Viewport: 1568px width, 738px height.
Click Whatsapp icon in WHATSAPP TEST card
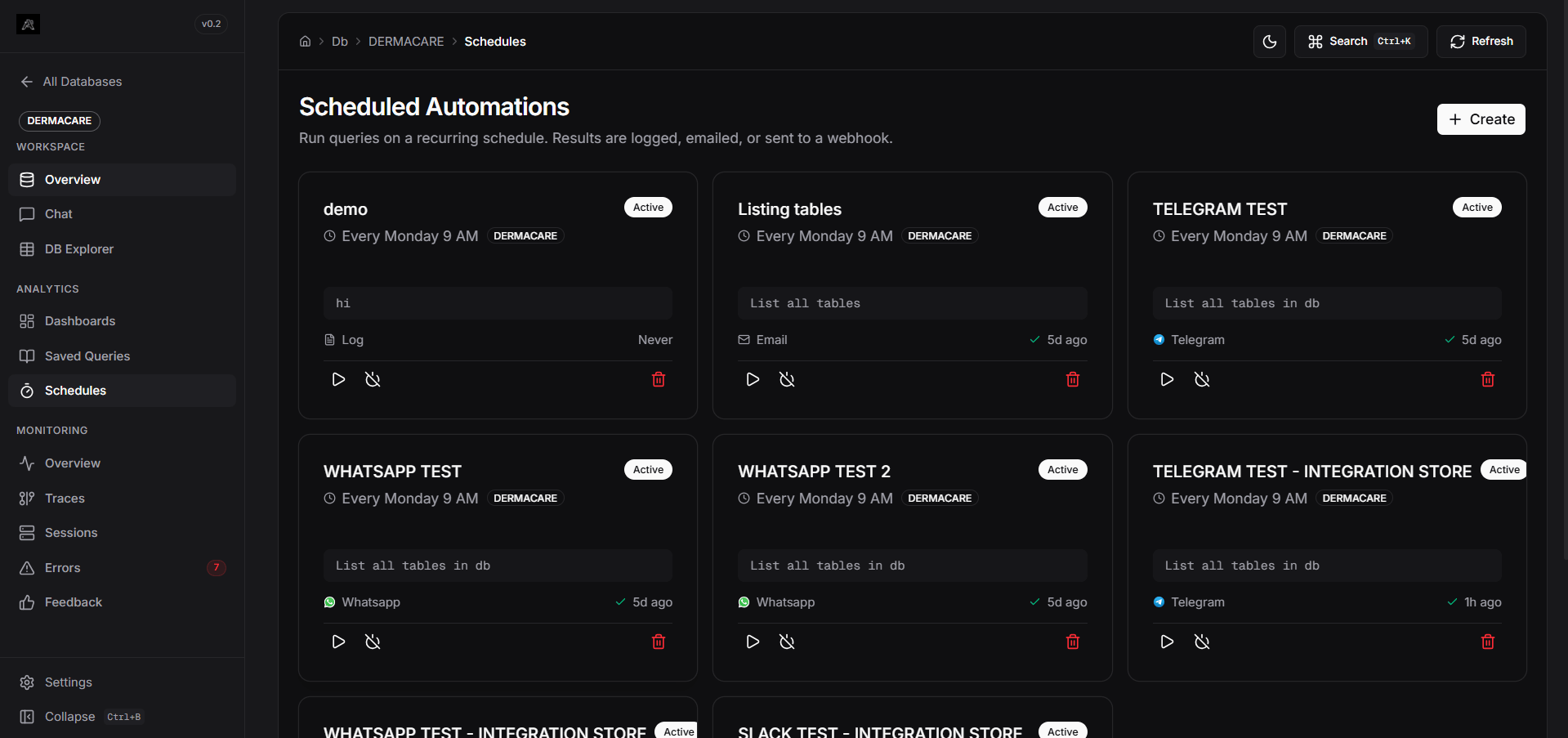(x=329, y=602)
